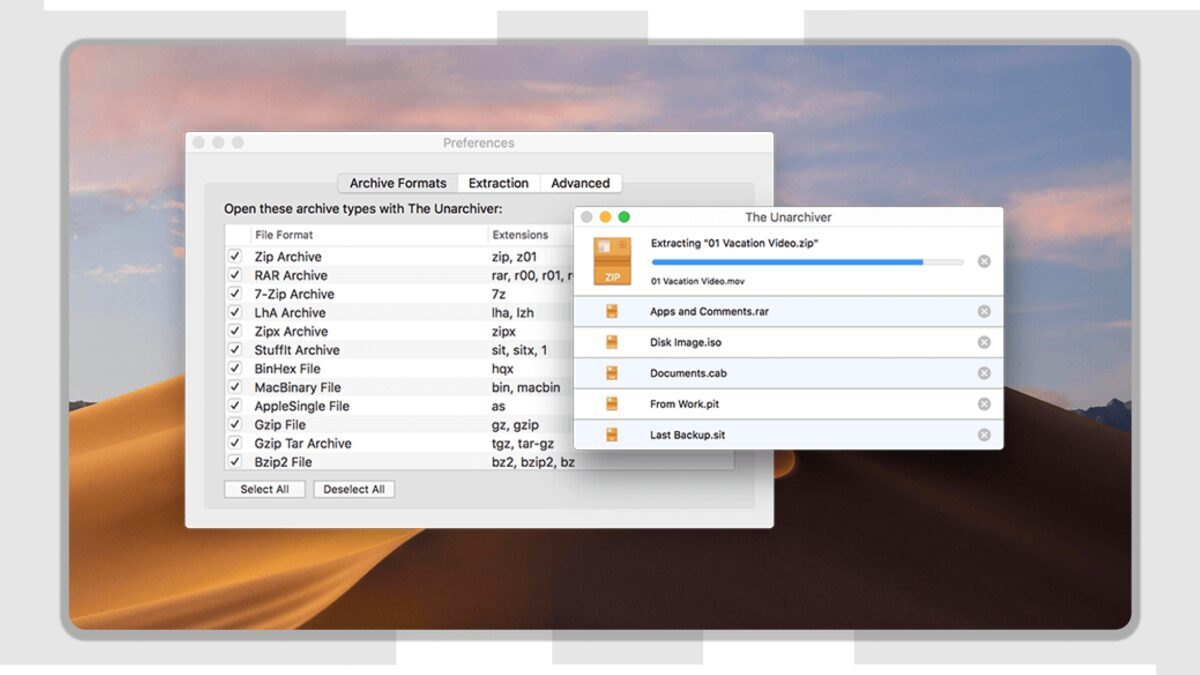Click the 7-Zip Archive format name
Screen dimensions: 1200x675
pos(295,294)
